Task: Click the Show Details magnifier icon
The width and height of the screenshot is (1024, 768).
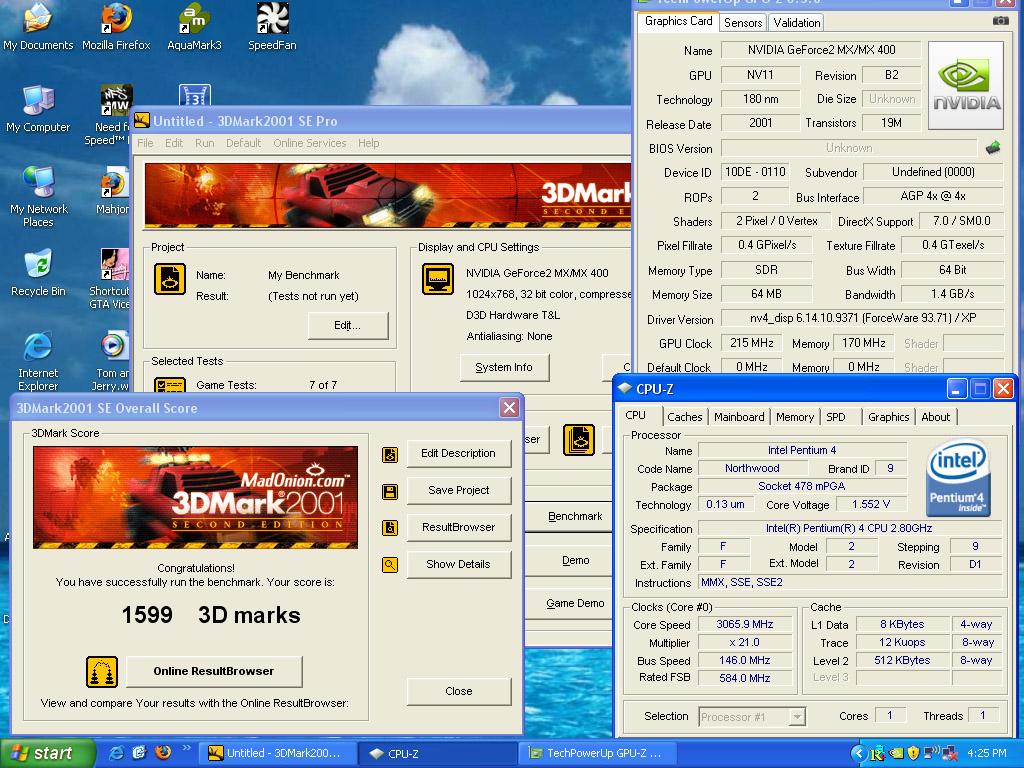Action: tap(390, 565)
